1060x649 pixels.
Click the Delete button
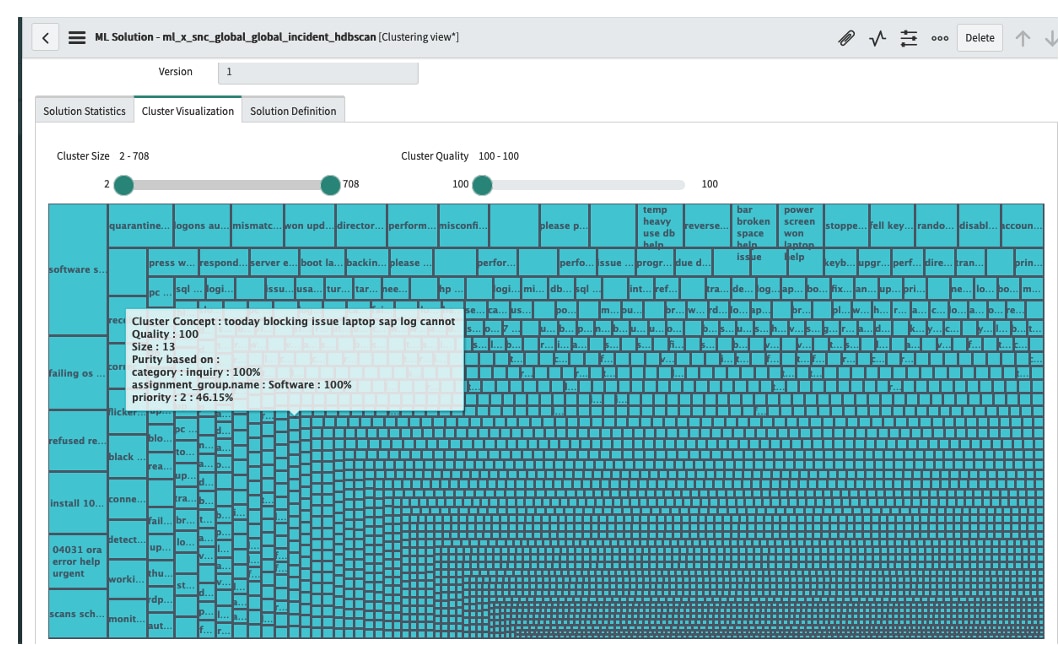tap(979, 38)
